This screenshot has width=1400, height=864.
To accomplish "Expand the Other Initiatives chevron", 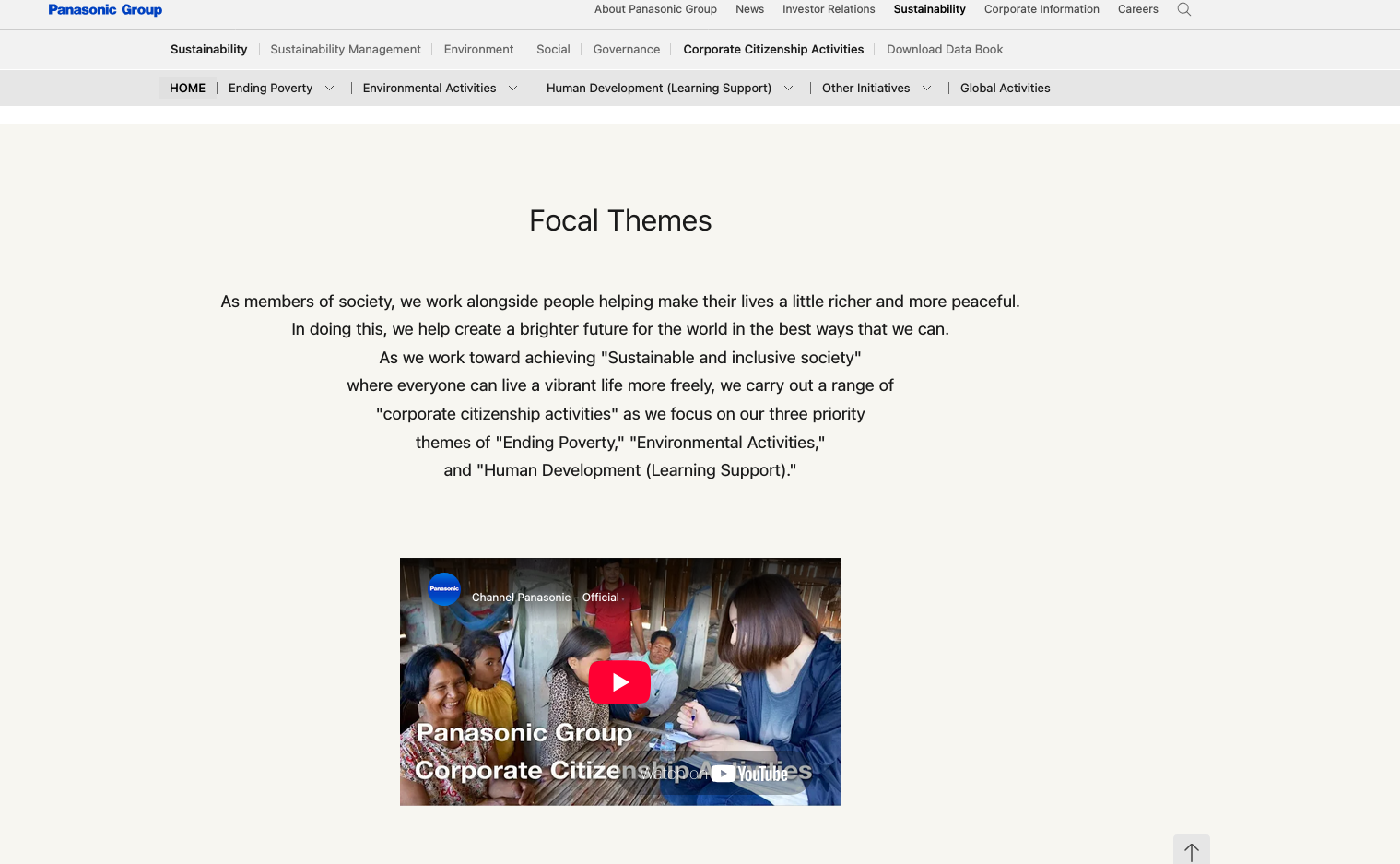I will [x=926, y=89].
